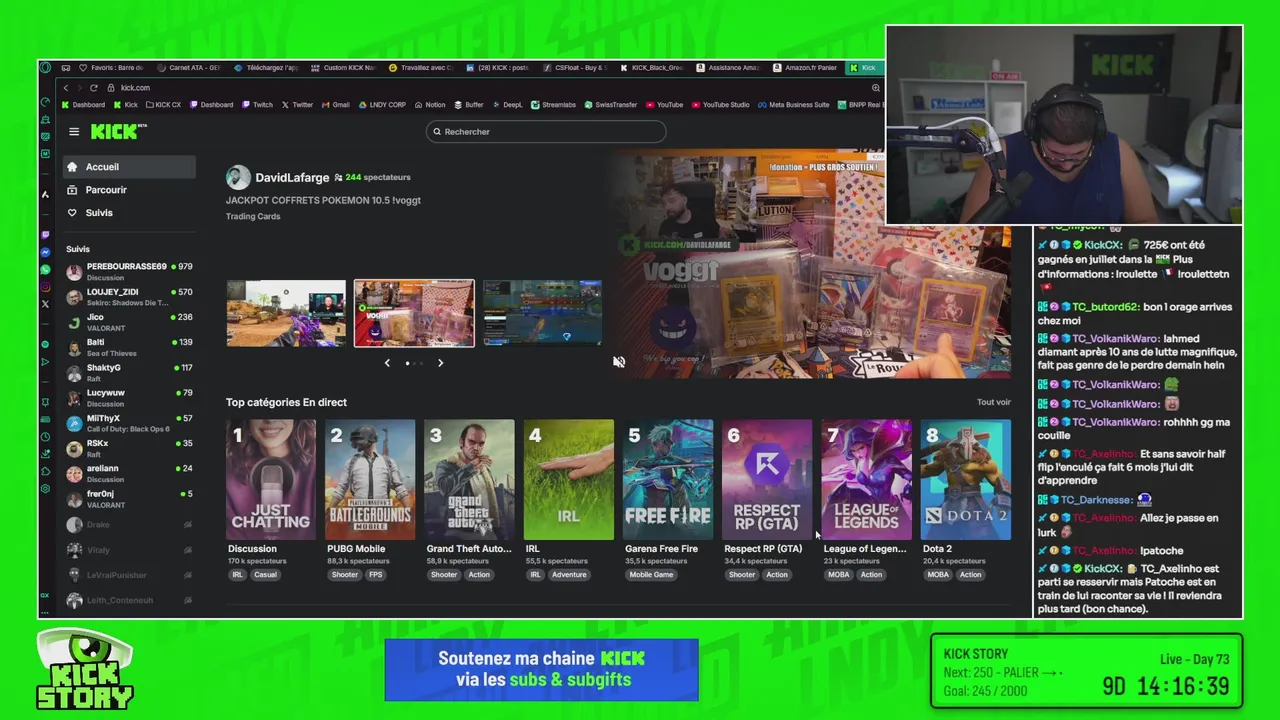Click the FPS tag under PUBG Mobile
Image resolution: width=1280 pixels, height=720 pixels.
pyautogui.click(x=375, y=575)
